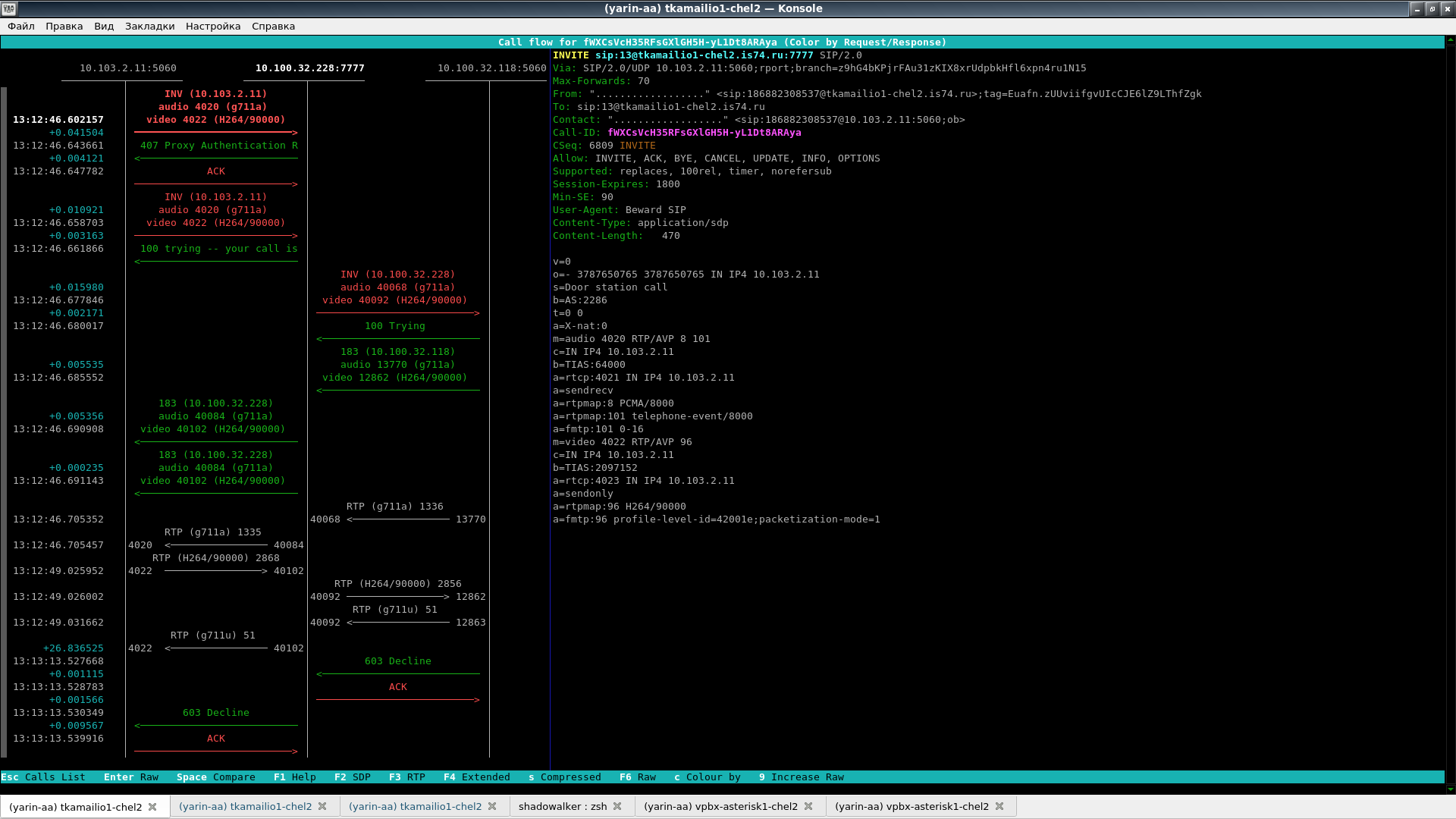The width and height of the screenshot is (1456, 819).
Task: Click the terminal vertical scrollbar down arrow
Action: pyautogui.click(x=1450, y=789)
